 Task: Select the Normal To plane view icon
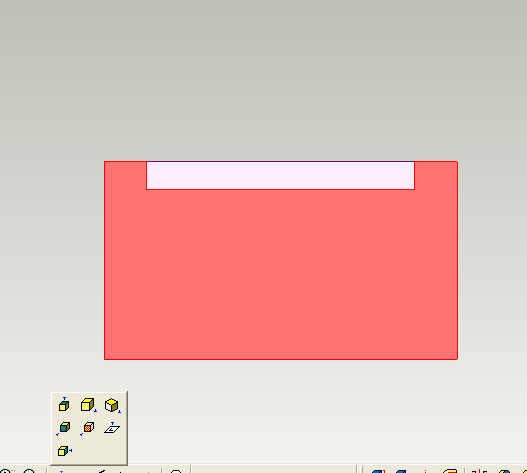pyautogui.click(x=112, y=428)
